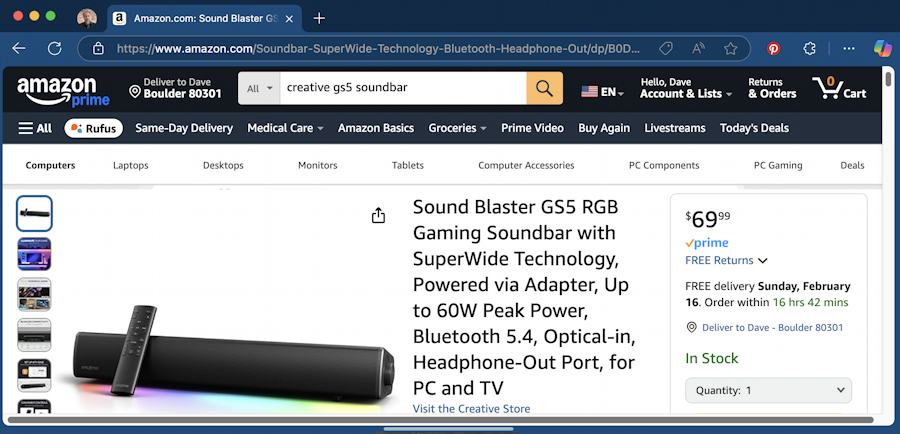Click the browser address URL
The width and height of the screenshot is (900, 434).
pos(378,49)
